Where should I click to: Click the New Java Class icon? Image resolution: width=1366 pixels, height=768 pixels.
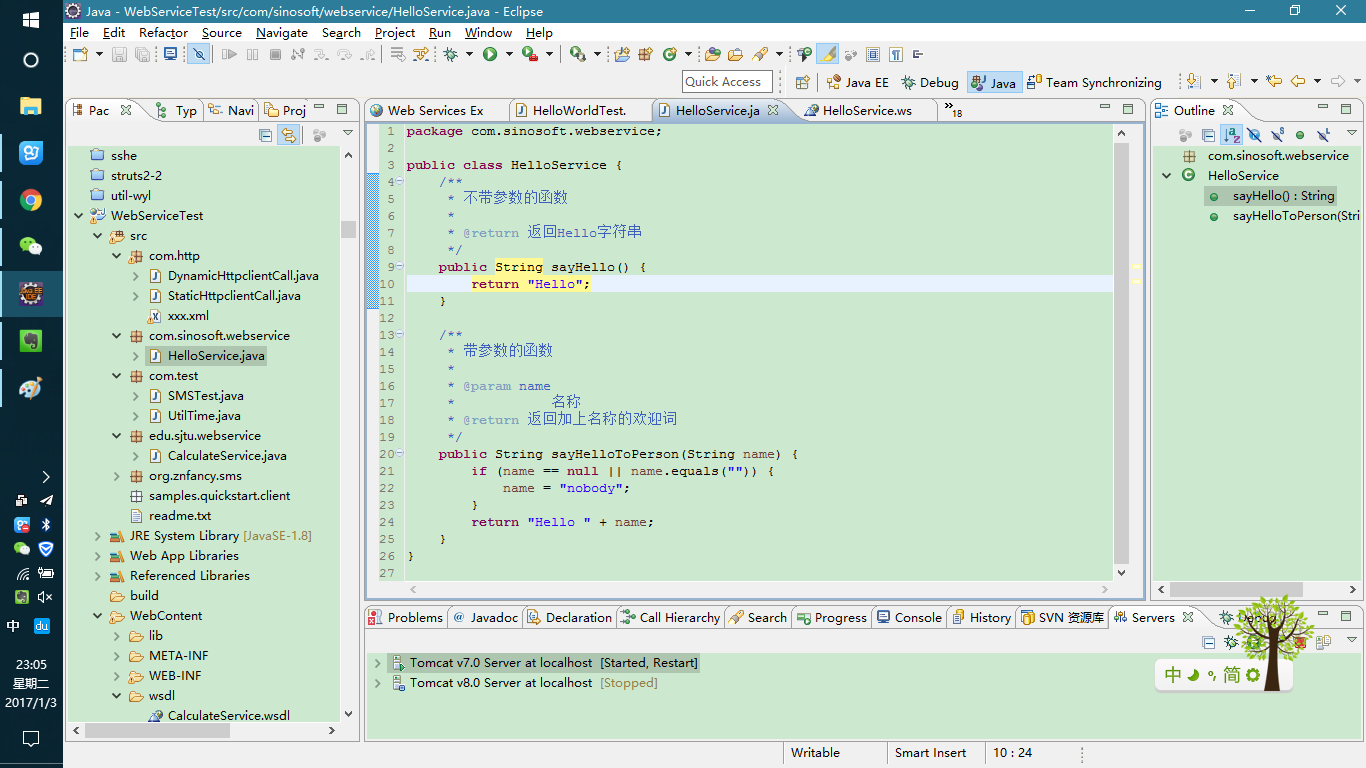click(669, 54)
